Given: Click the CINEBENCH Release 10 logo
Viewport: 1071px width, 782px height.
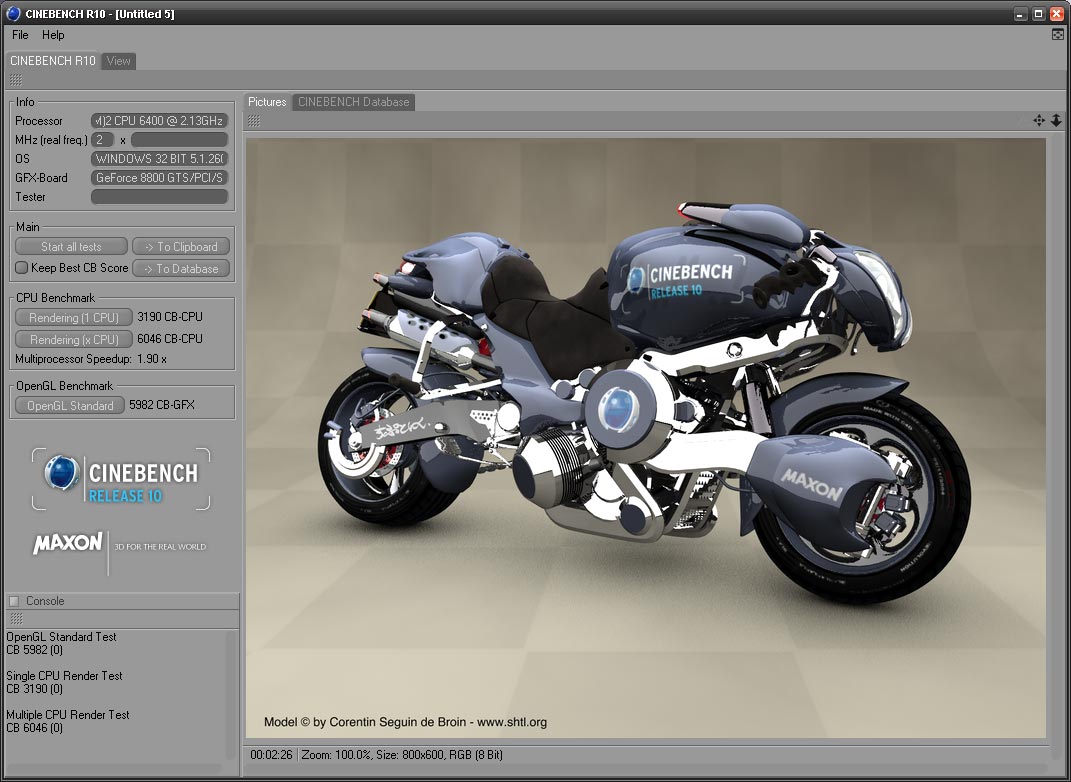Looking at the screenshot, I should [121, 479].
